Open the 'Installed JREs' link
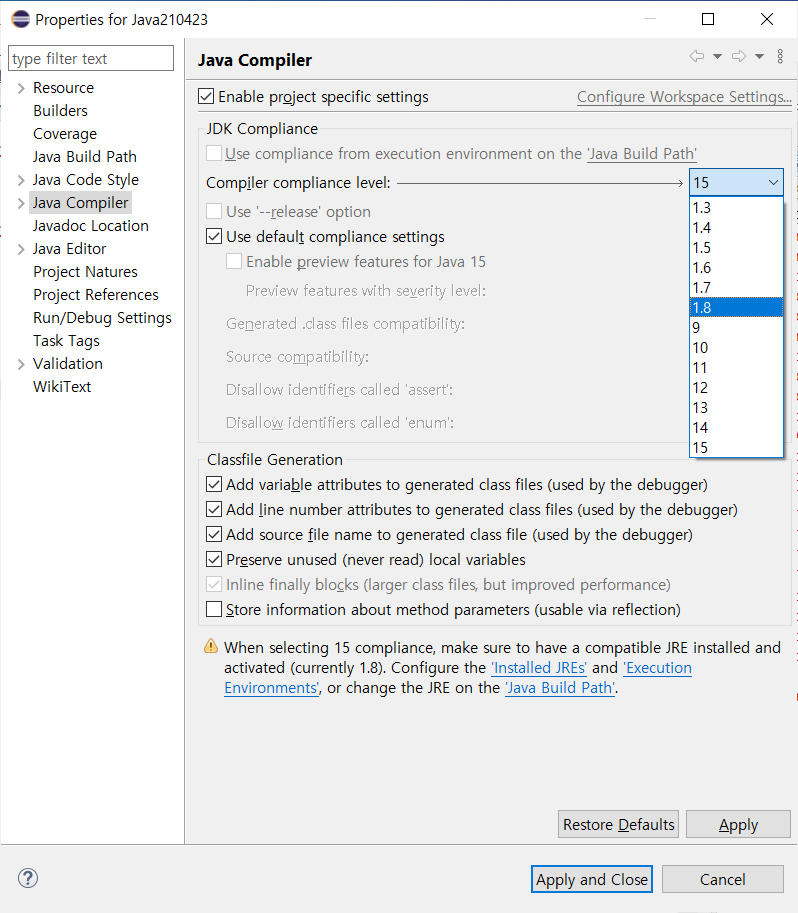The image size is (798, 913). coord(539,668)
